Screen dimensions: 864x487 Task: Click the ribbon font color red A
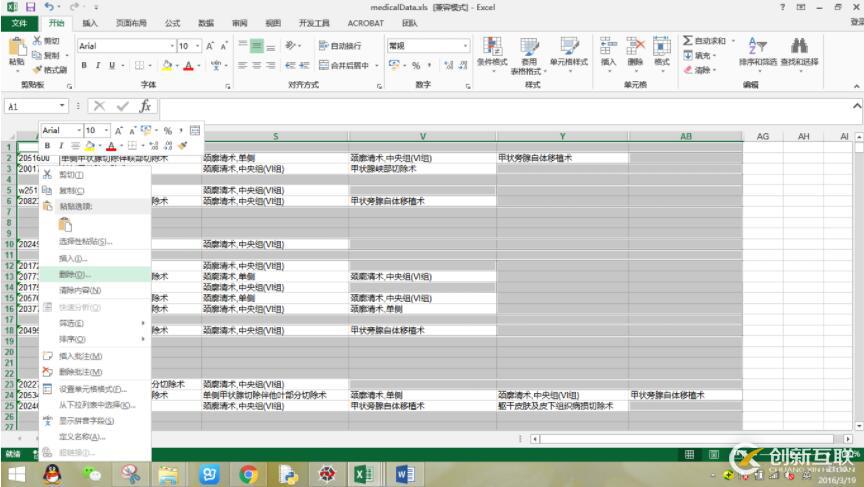(188, 66)
